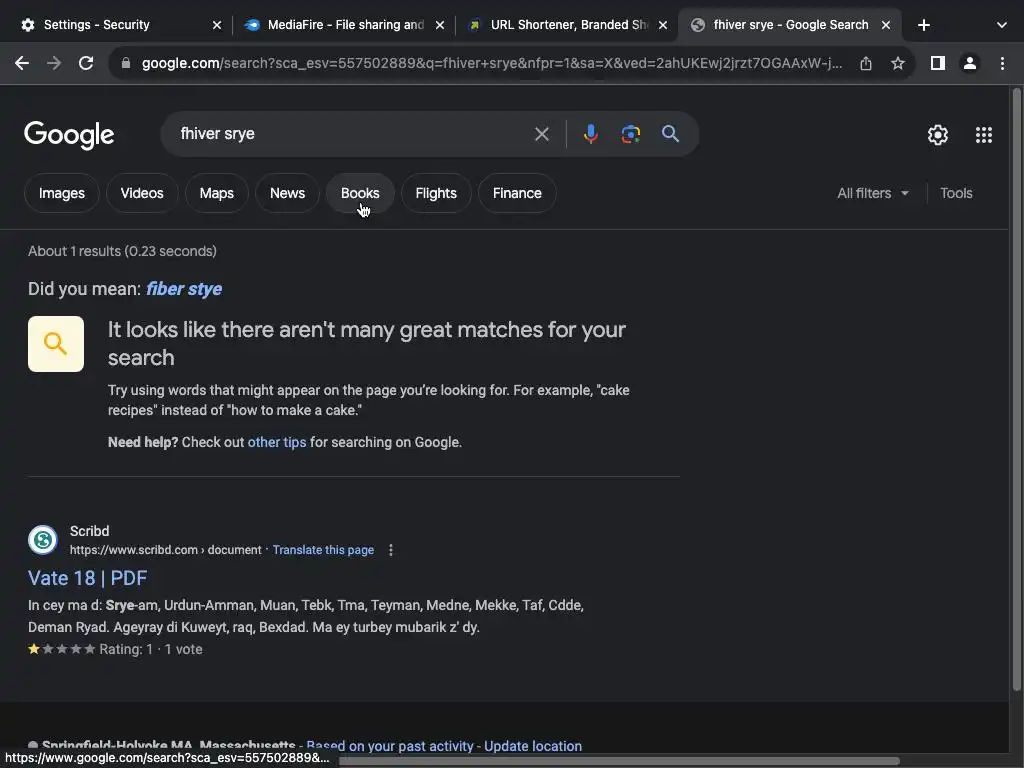Click the Google logo
Screen dimensions: 1024x768
(x=69, y=135)
